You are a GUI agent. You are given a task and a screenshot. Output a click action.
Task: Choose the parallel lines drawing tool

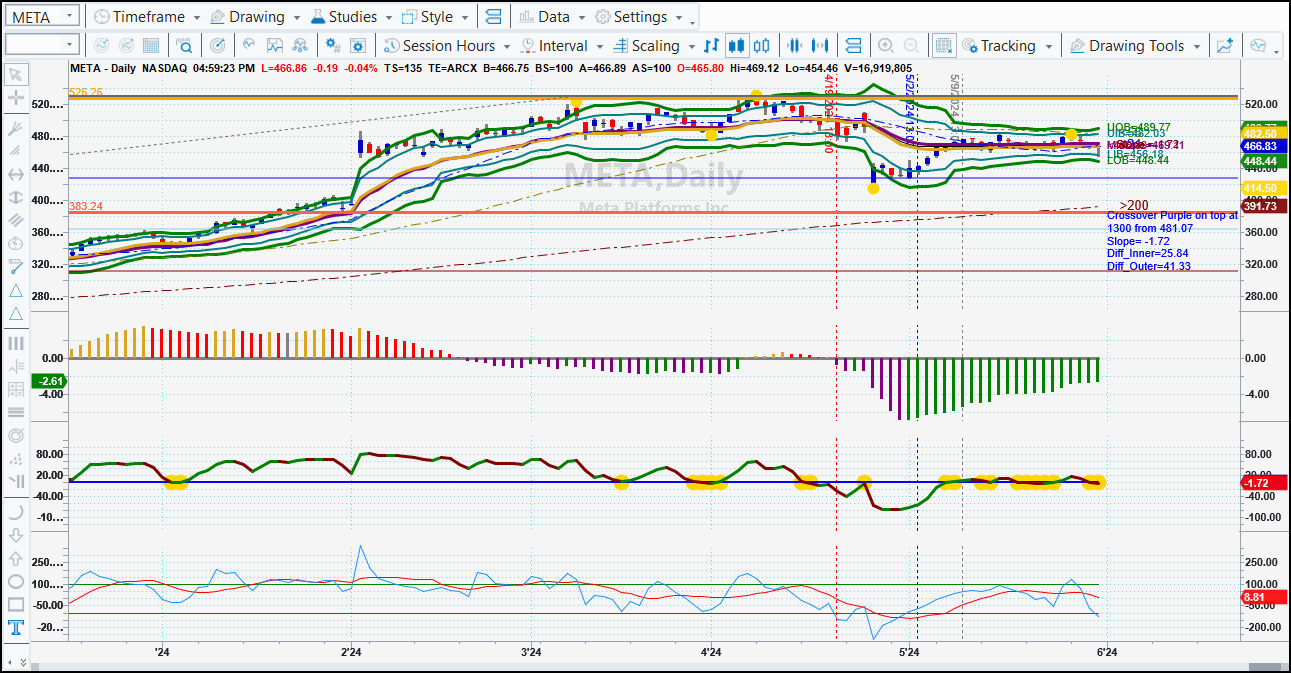click(16, 220)
